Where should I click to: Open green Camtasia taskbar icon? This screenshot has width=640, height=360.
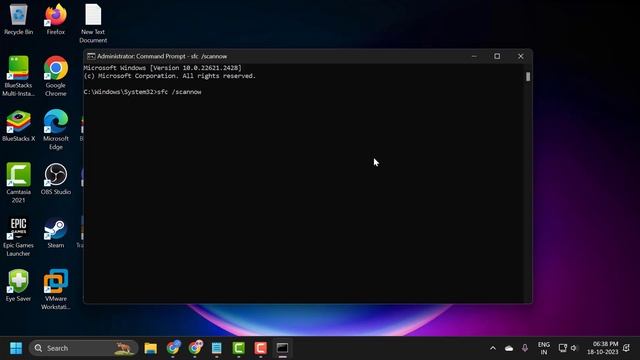pyautogui.click(x=239, y=348)
